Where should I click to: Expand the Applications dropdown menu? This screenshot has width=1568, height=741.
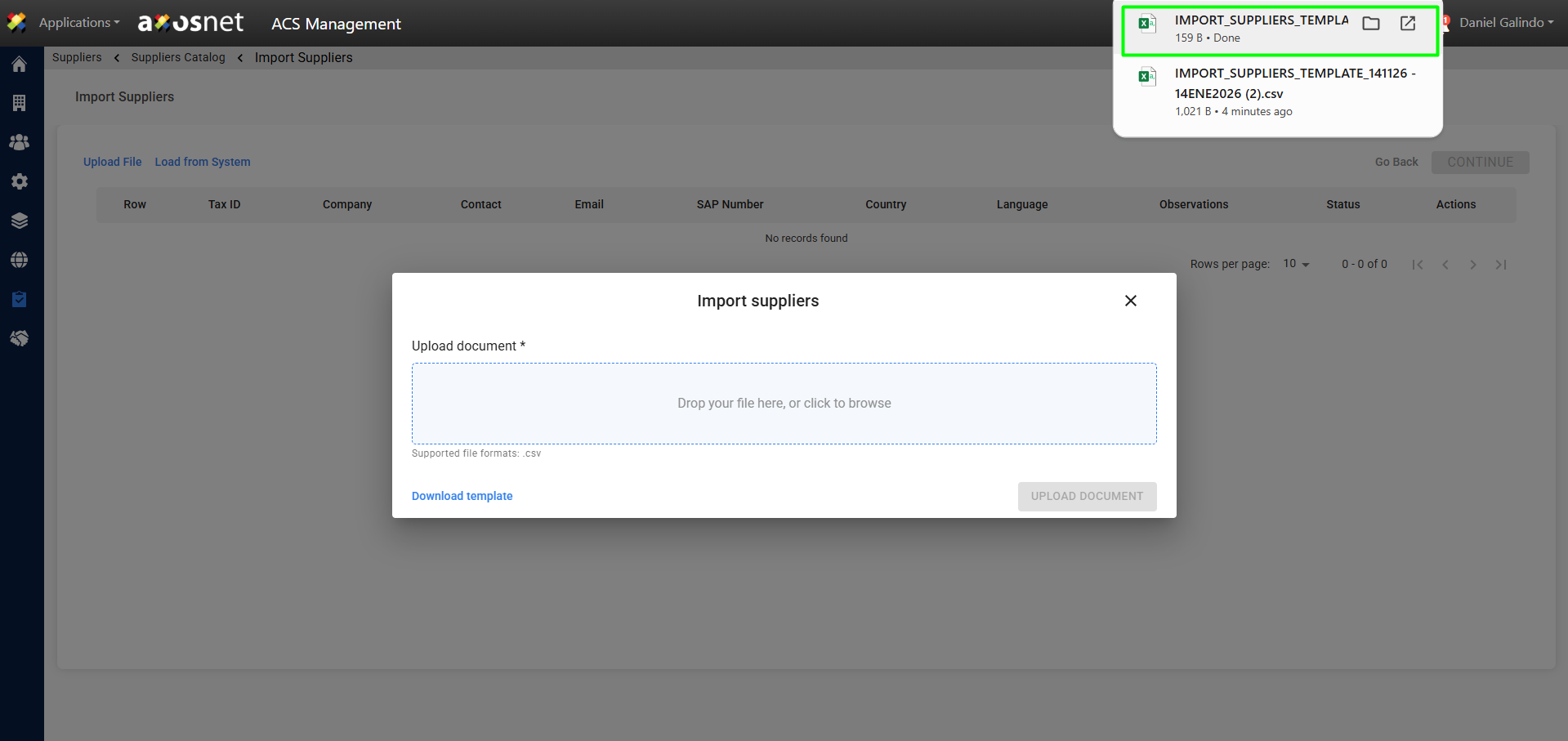[x=78, y=23]
